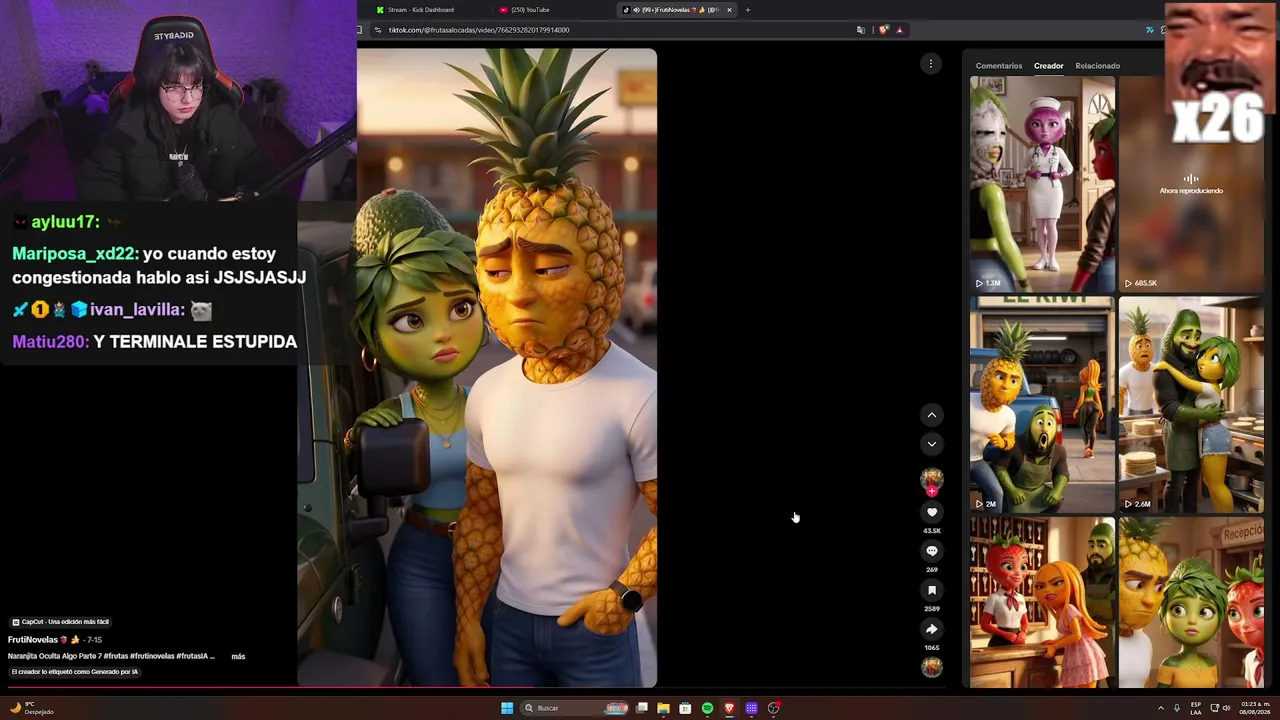Viewport: 1280px width, 720px height.
Task: Open the ESP LAA keyboard language switcher
Action: point(1196,708)
